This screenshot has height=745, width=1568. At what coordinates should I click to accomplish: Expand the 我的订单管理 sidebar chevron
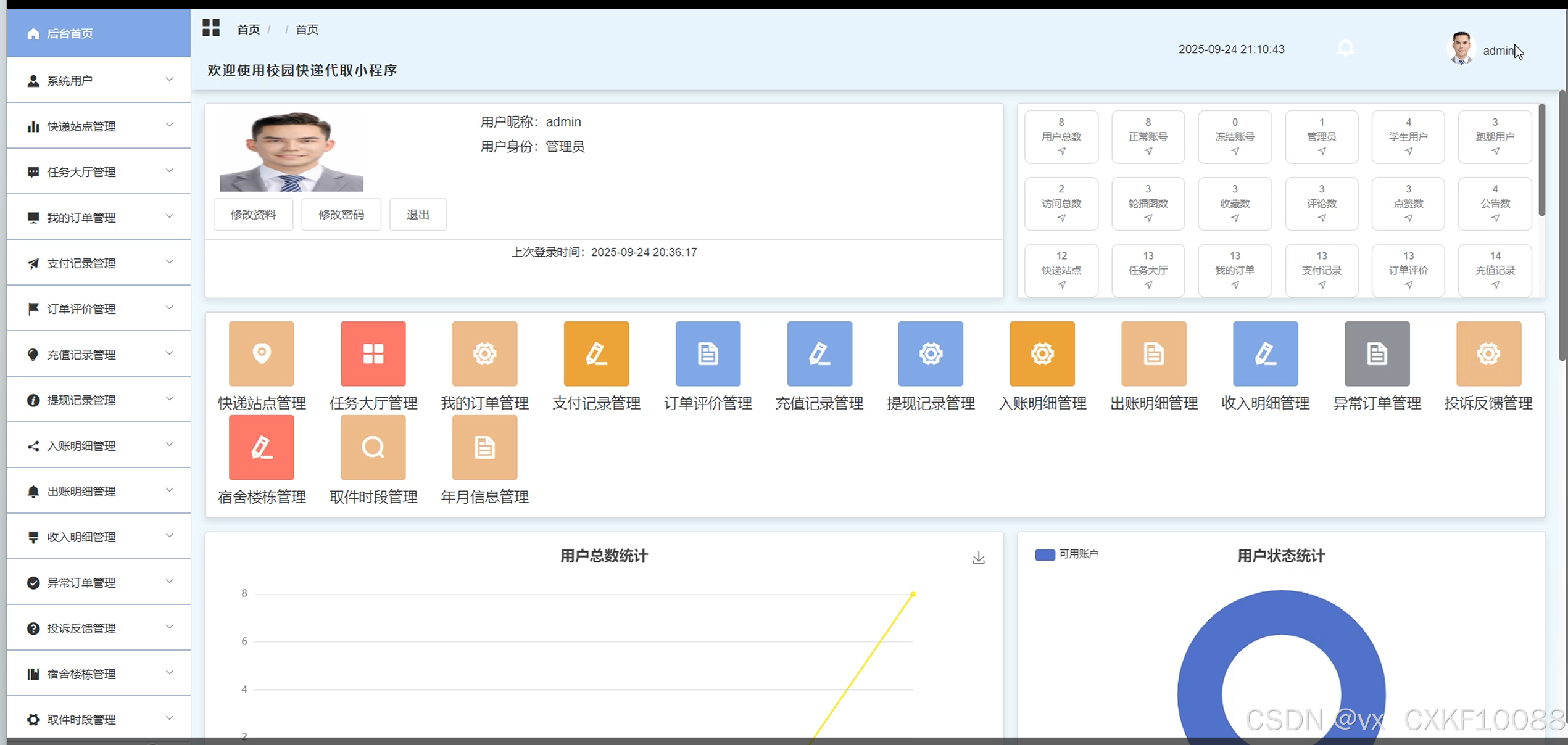[170, 216]
